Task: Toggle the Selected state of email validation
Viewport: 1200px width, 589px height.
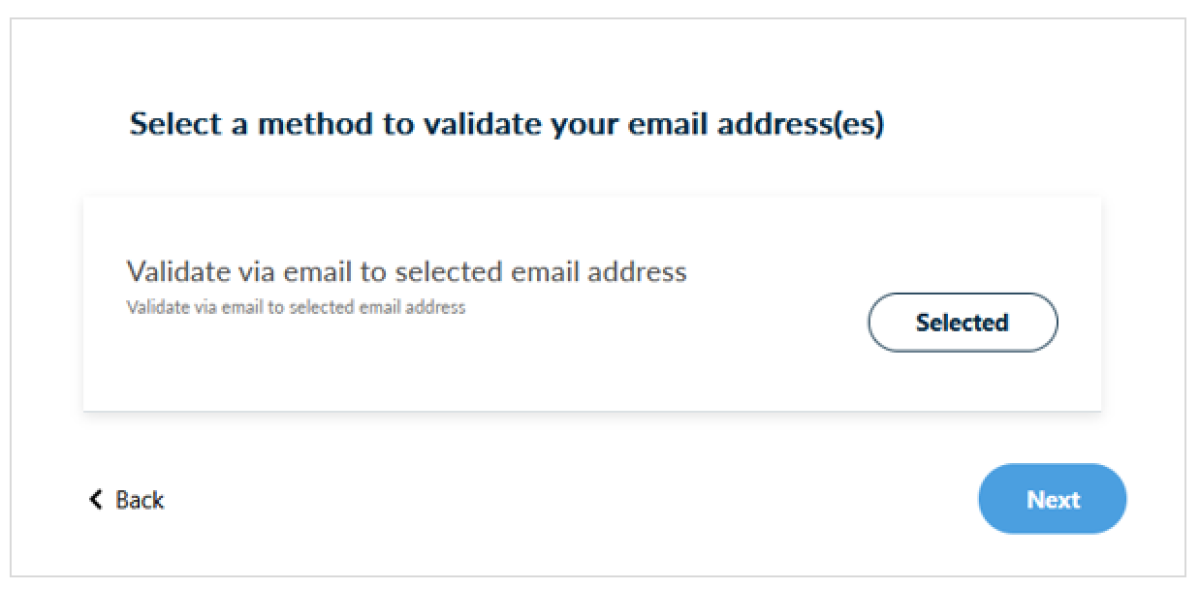Action: coord(962,322)
